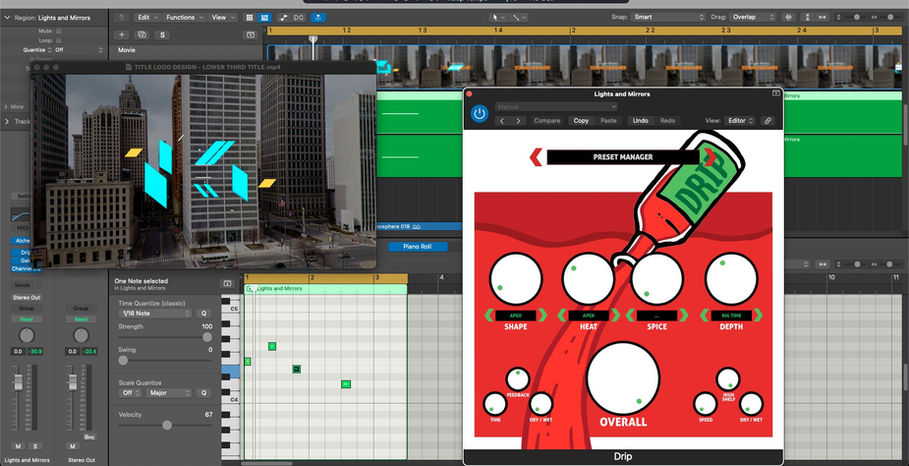
Task: Click the add track plus button
Action: point(122,35)
